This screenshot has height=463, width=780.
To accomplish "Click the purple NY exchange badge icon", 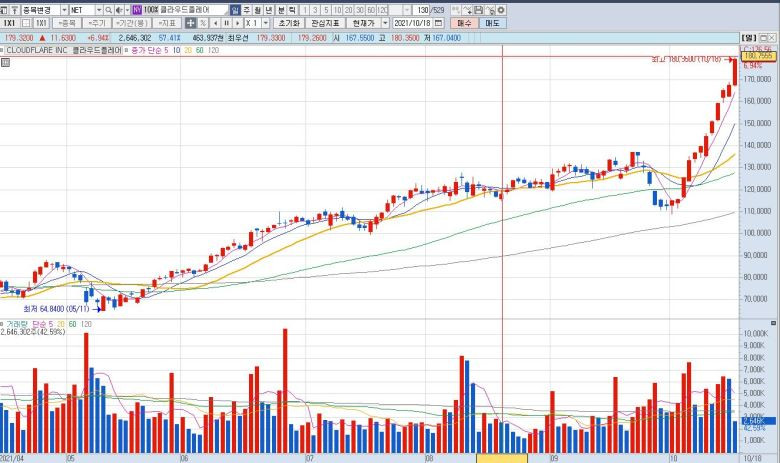I will (x=137, y=10).
